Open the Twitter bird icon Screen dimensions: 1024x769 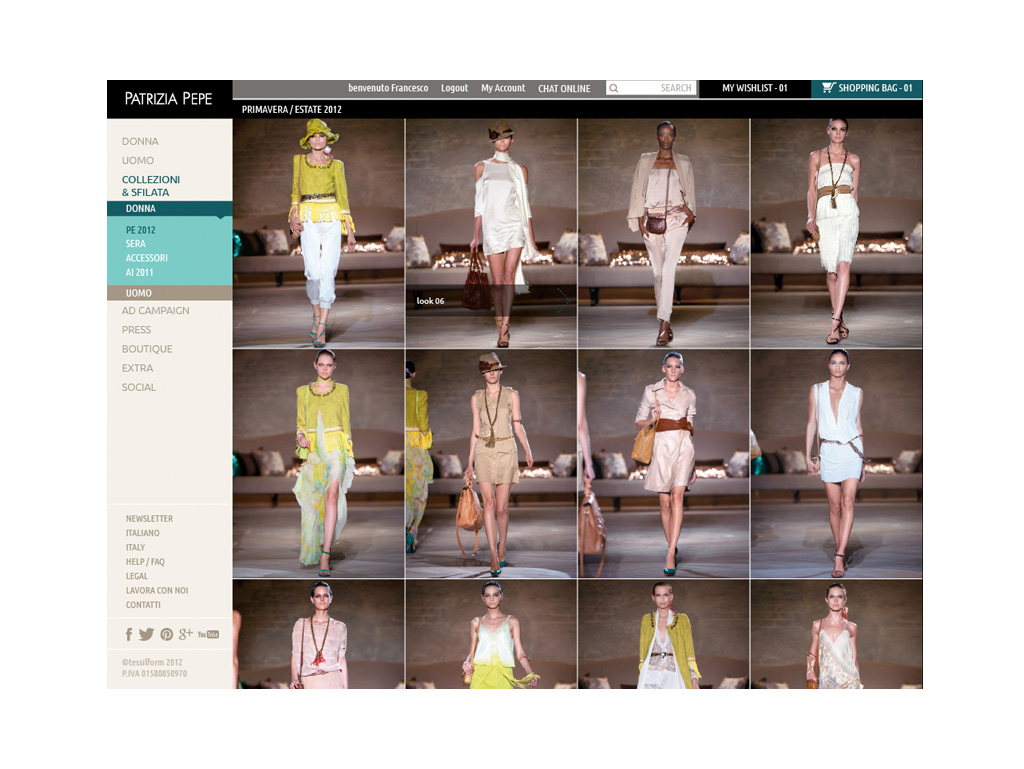click(147, 634)
